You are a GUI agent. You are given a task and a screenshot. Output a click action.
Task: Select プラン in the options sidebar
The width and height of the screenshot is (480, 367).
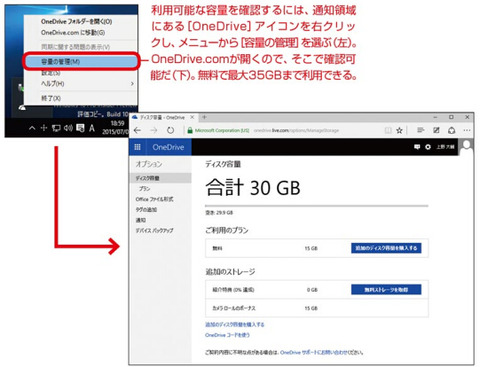tap(144, 189)
